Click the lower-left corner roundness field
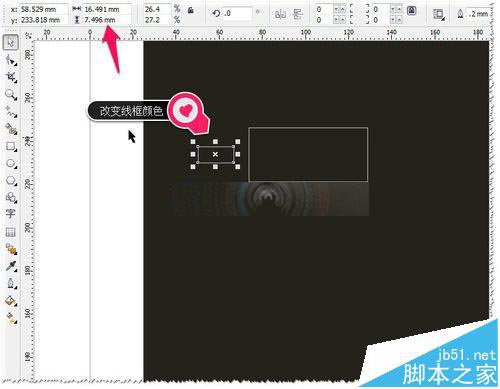Screen dimensions: 500x389 pyautogui.click(x=323, y=20)
